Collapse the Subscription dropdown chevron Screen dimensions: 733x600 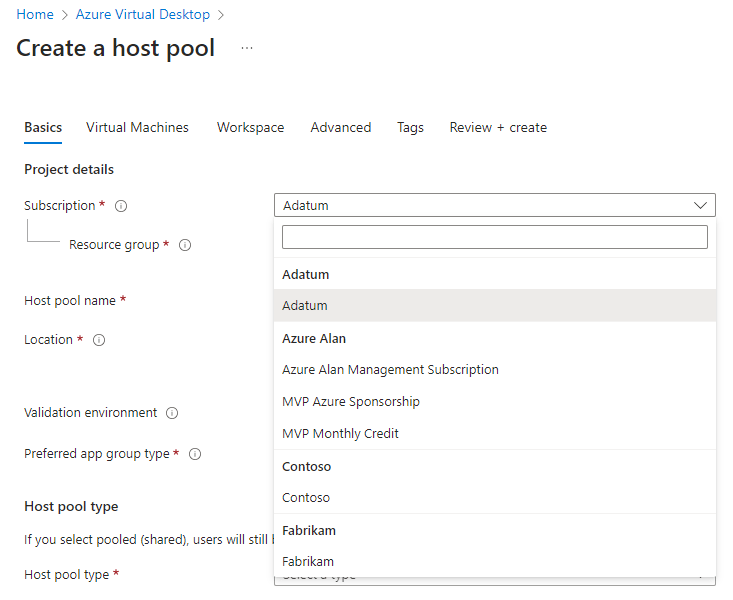pos(699,205)
